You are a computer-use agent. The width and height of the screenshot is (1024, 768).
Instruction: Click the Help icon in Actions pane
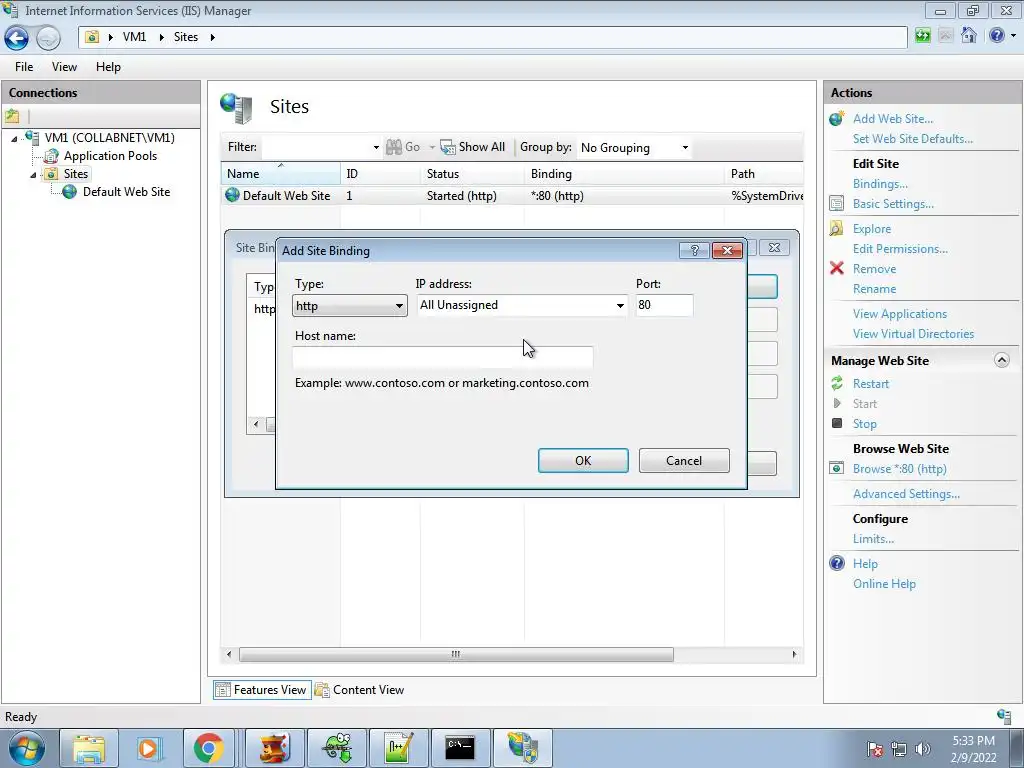click(x=837, y=563)
